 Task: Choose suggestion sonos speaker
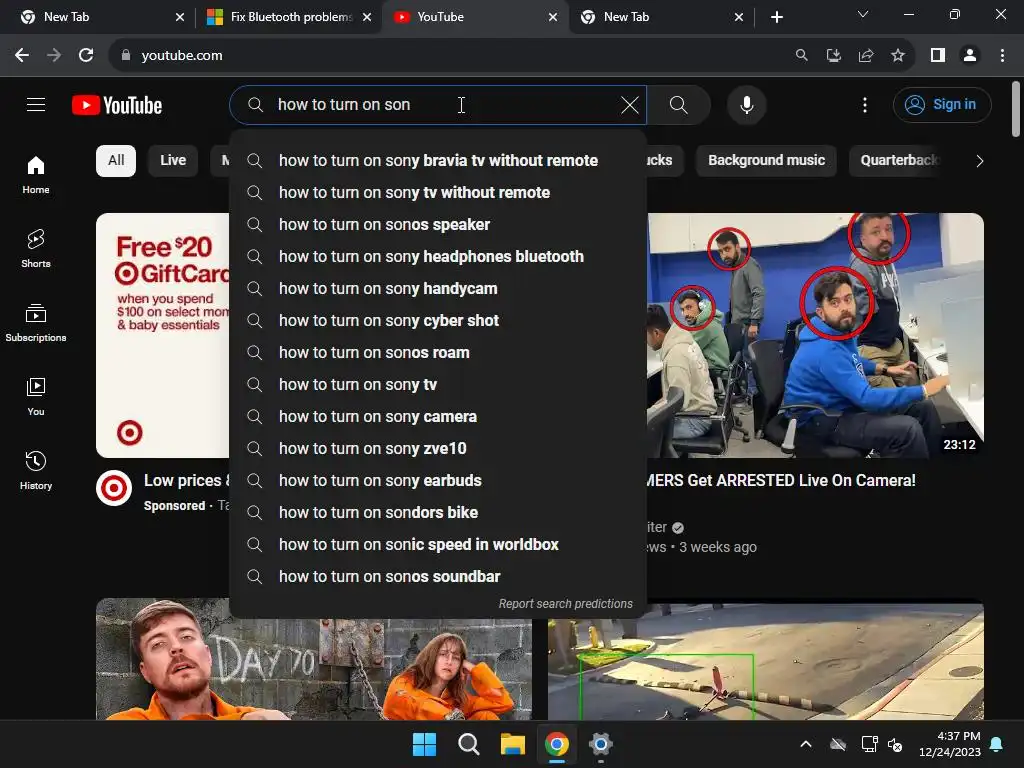click(438, 225)
